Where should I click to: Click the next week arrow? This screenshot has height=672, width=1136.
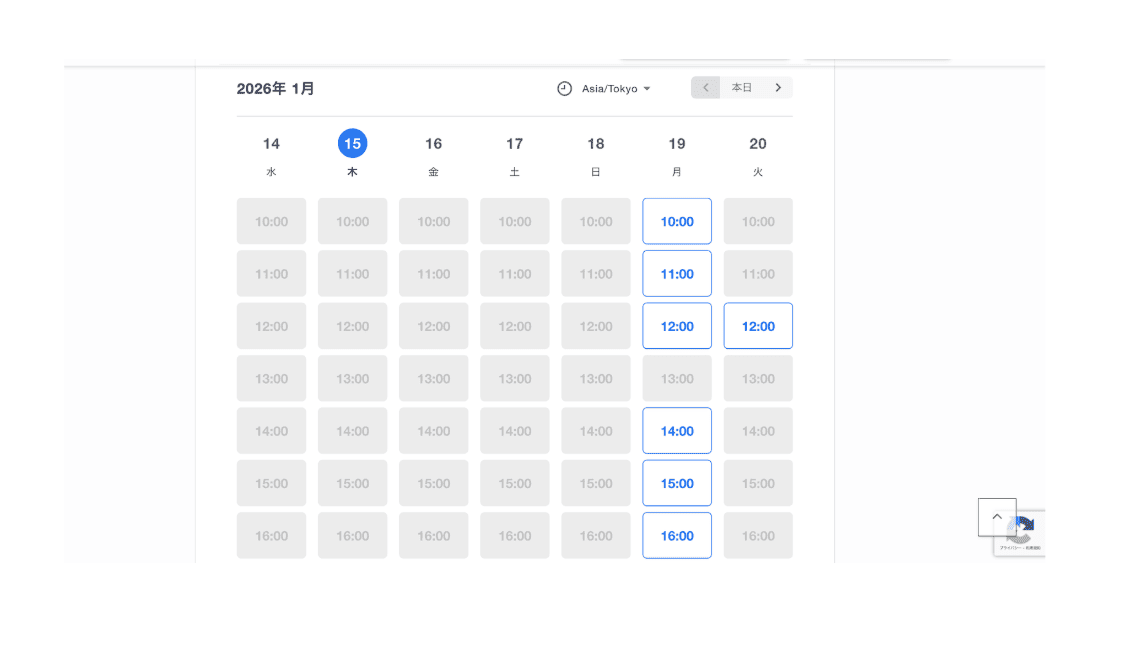[778, 88]
